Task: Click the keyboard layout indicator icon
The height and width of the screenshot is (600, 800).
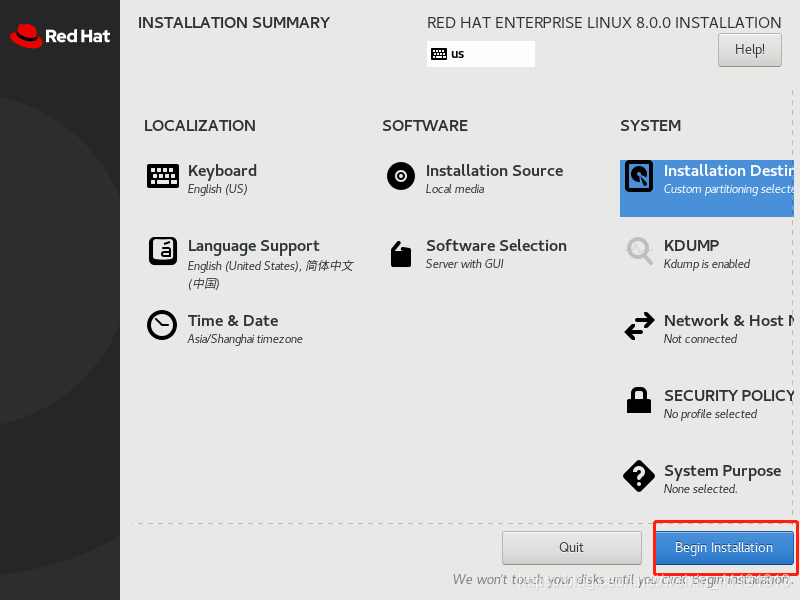Action: click(x=439, y=54)
